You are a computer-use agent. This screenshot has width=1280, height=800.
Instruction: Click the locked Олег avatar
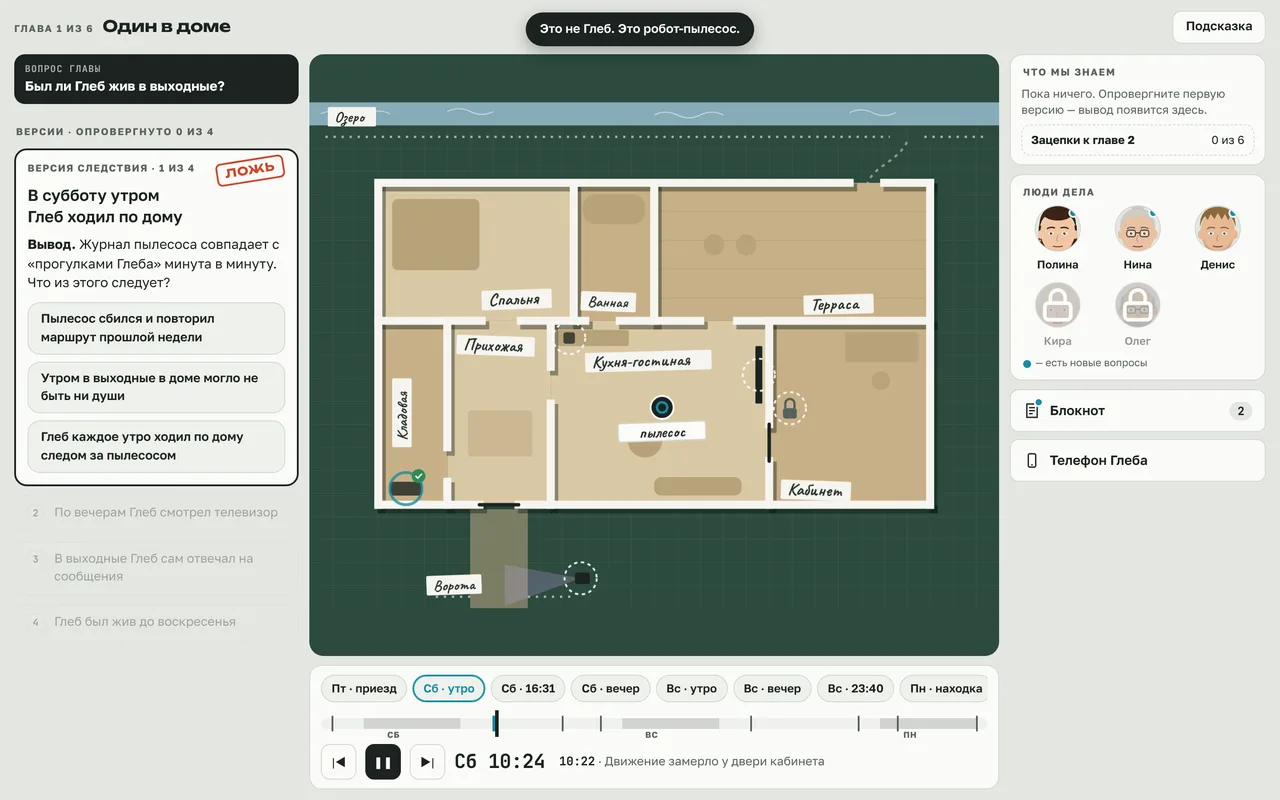[1137, 305]
